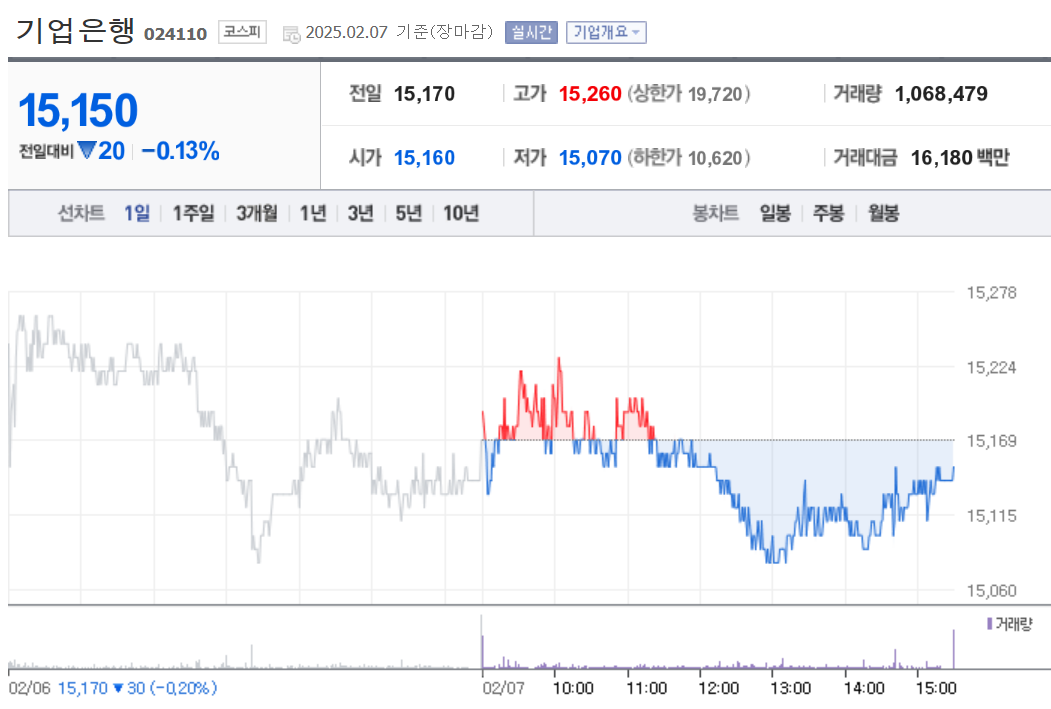
Task: Switch to 월봉 candle chart
Action: [x=883, y=213]
